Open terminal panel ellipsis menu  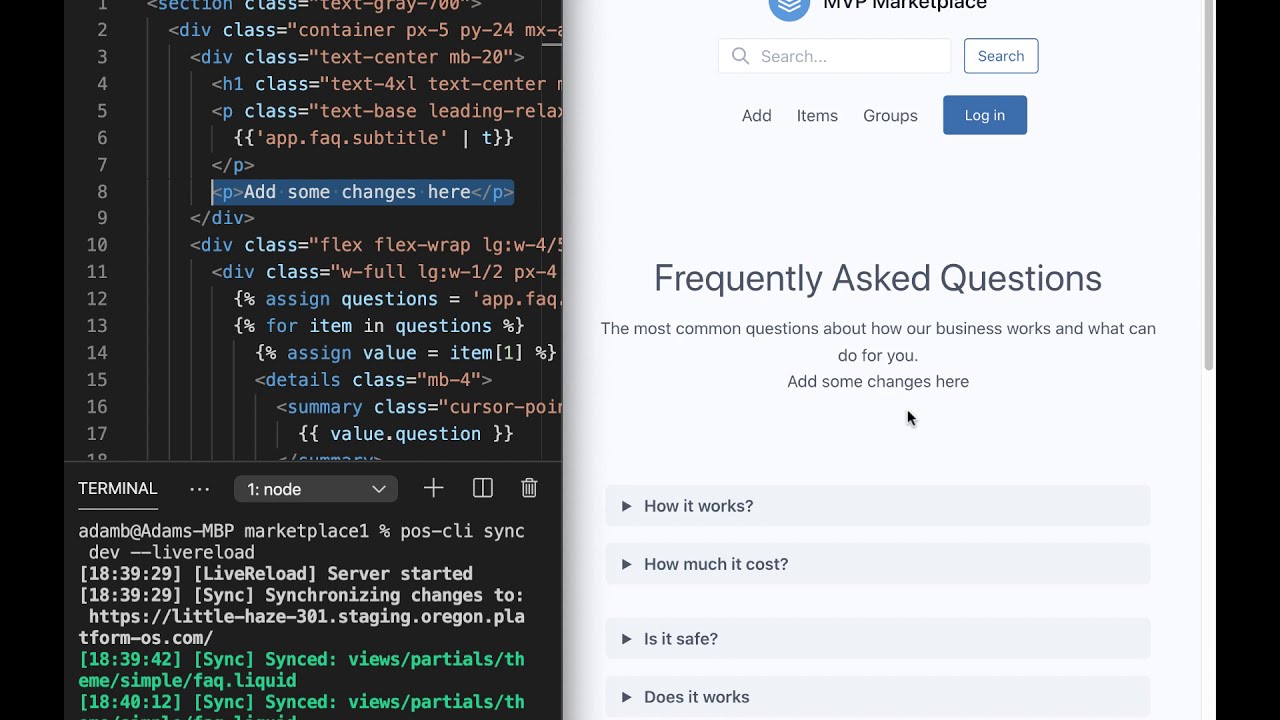199,489
